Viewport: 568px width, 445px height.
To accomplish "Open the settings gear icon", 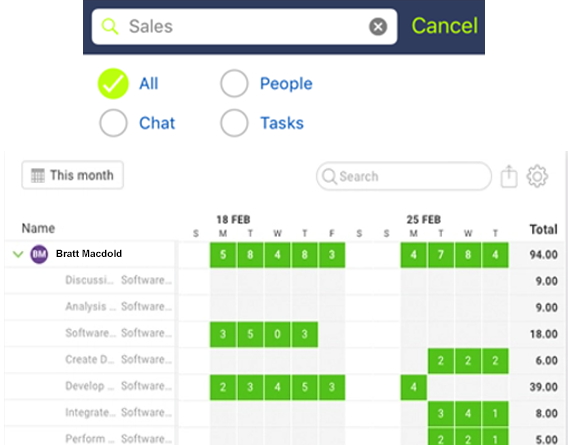I will pyautogui.click(x=537, y=176).
